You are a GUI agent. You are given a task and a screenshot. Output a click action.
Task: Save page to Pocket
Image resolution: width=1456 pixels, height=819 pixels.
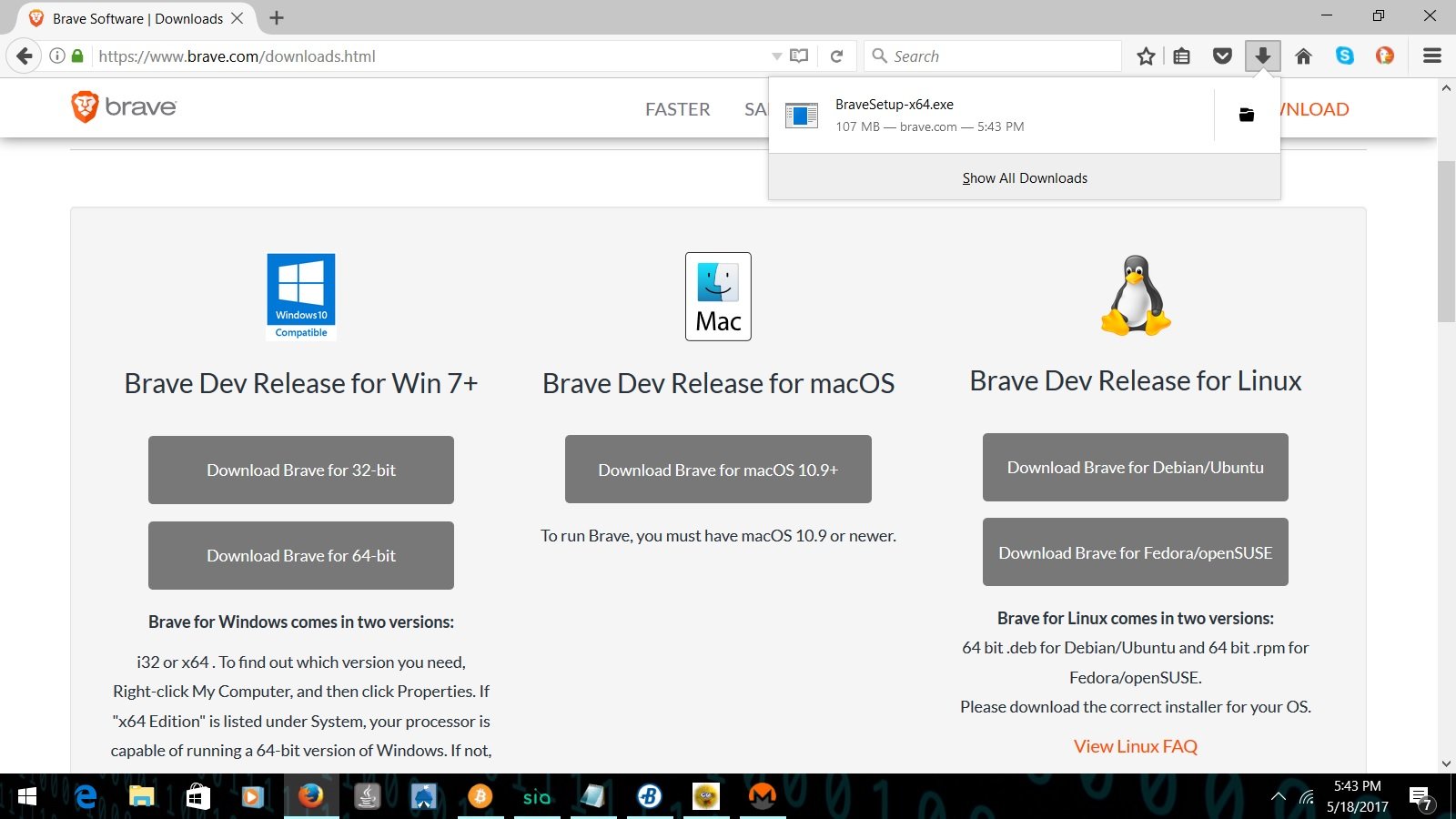tap(1222, 56)
